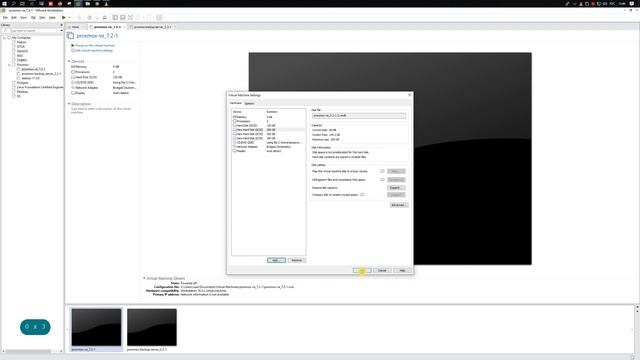Switch to the Options tab in settings dialog
The width and height of the screenshot is (640, 360).
pos(249,103)
